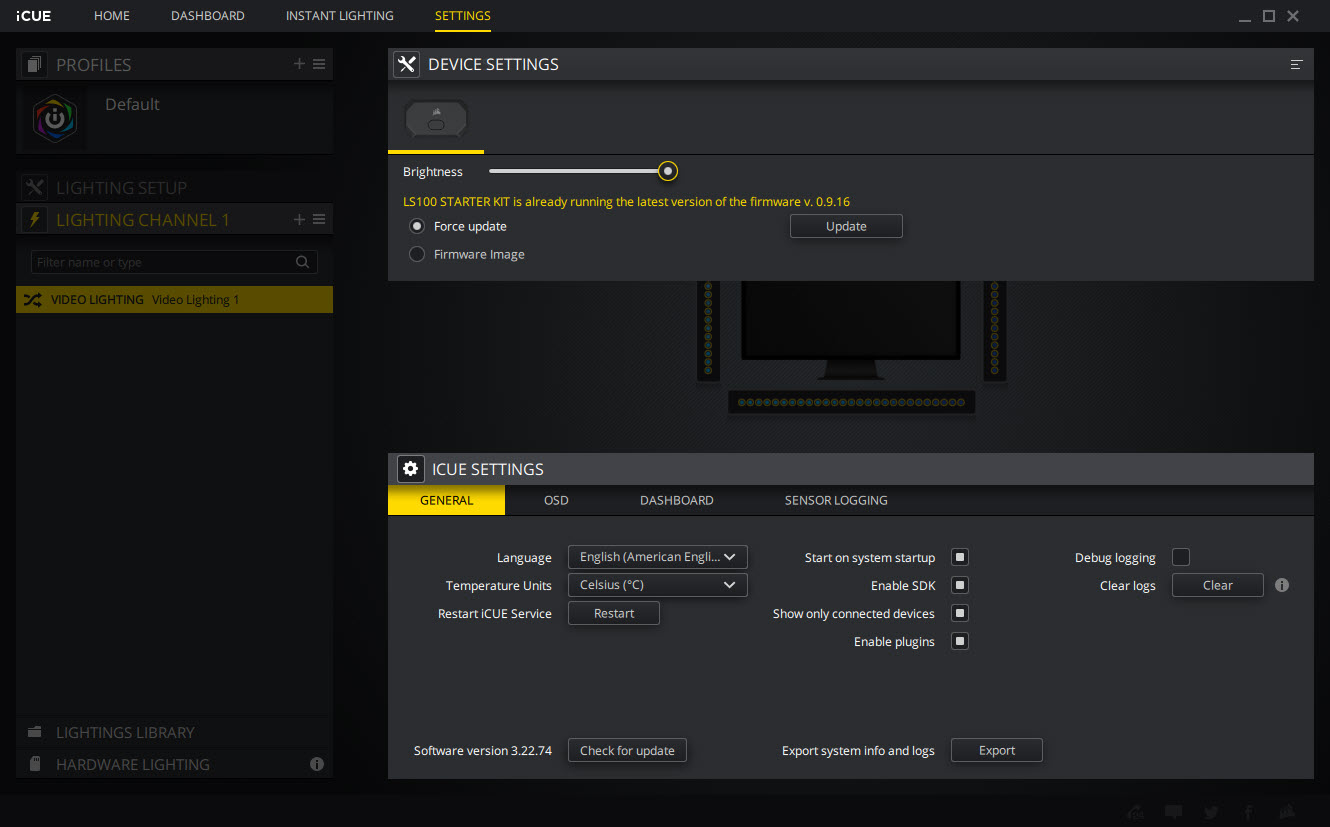Open the Corsair sails logo in footer
The height and width of the screenshot is (827, 1330).
1288,812
